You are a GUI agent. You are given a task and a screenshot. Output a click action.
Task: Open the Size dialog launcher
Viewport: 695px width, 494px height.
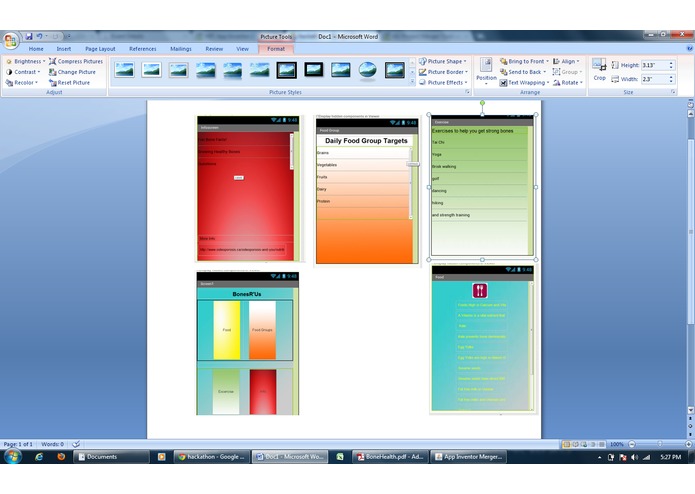pyautogui.click(x=673, y=92)
